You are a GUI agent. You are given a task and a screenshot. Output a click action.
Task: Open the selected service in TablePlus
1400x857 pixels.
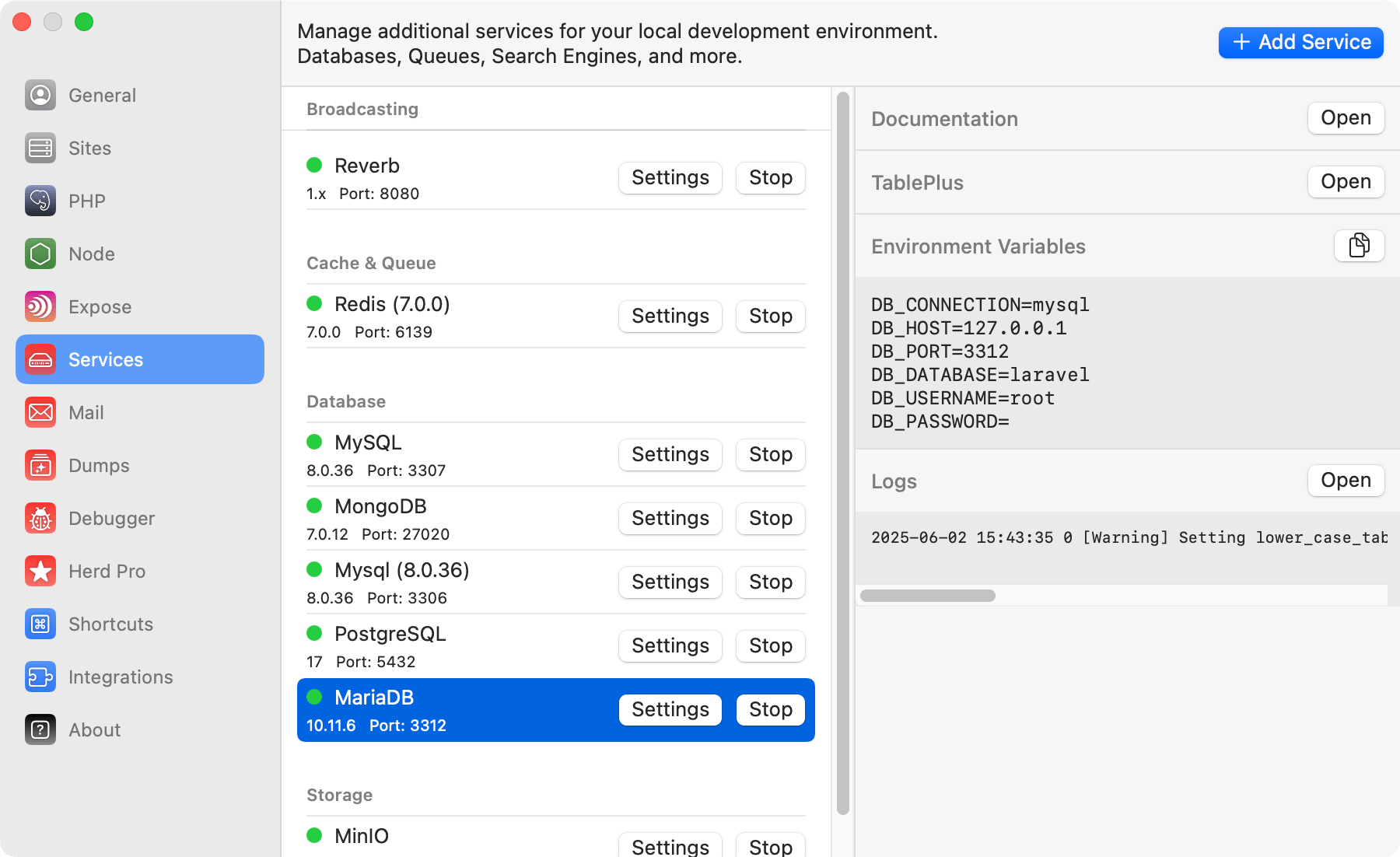click(x=1346, y=182)
